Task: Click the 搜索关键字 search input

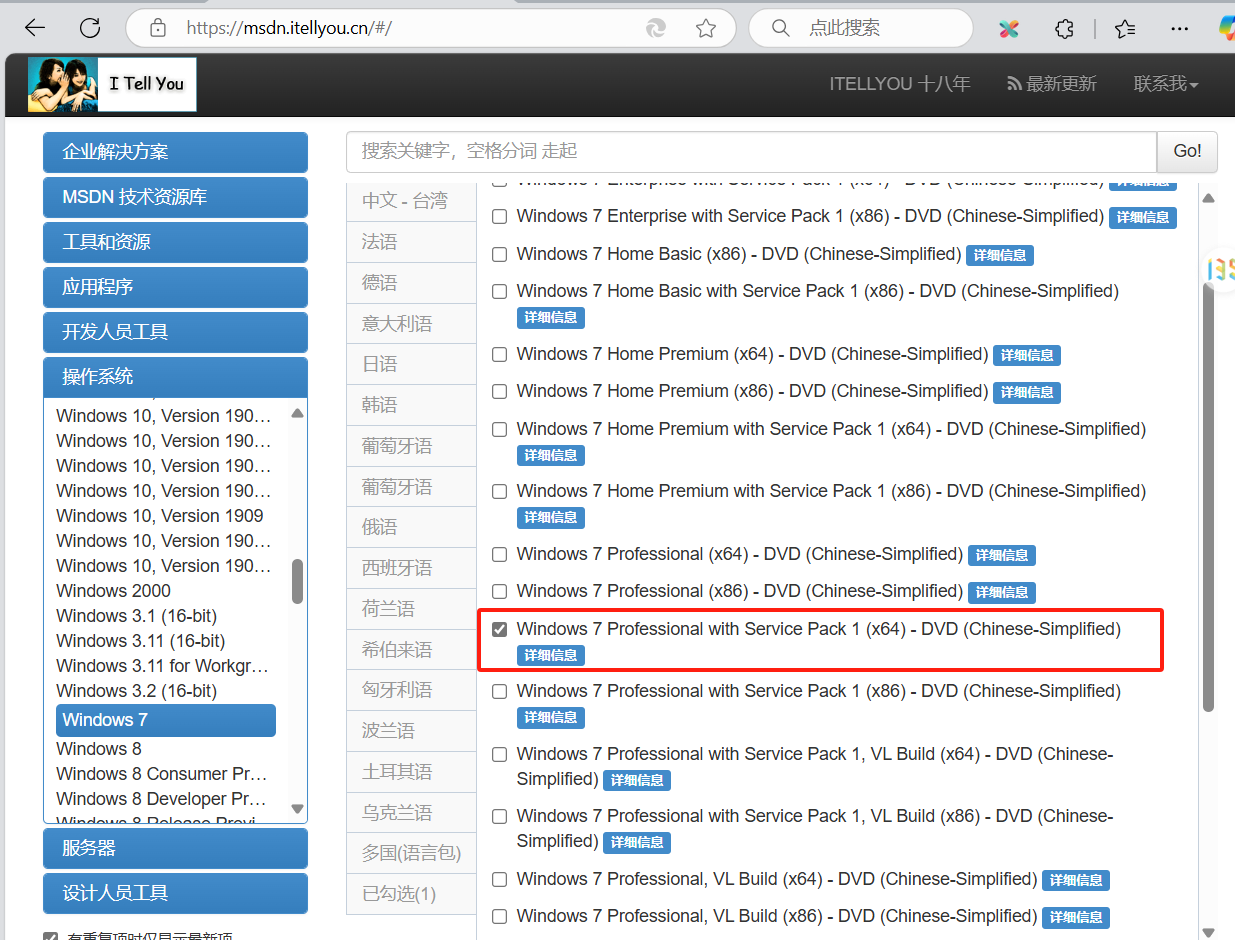Action: click(x=751, y=151)
